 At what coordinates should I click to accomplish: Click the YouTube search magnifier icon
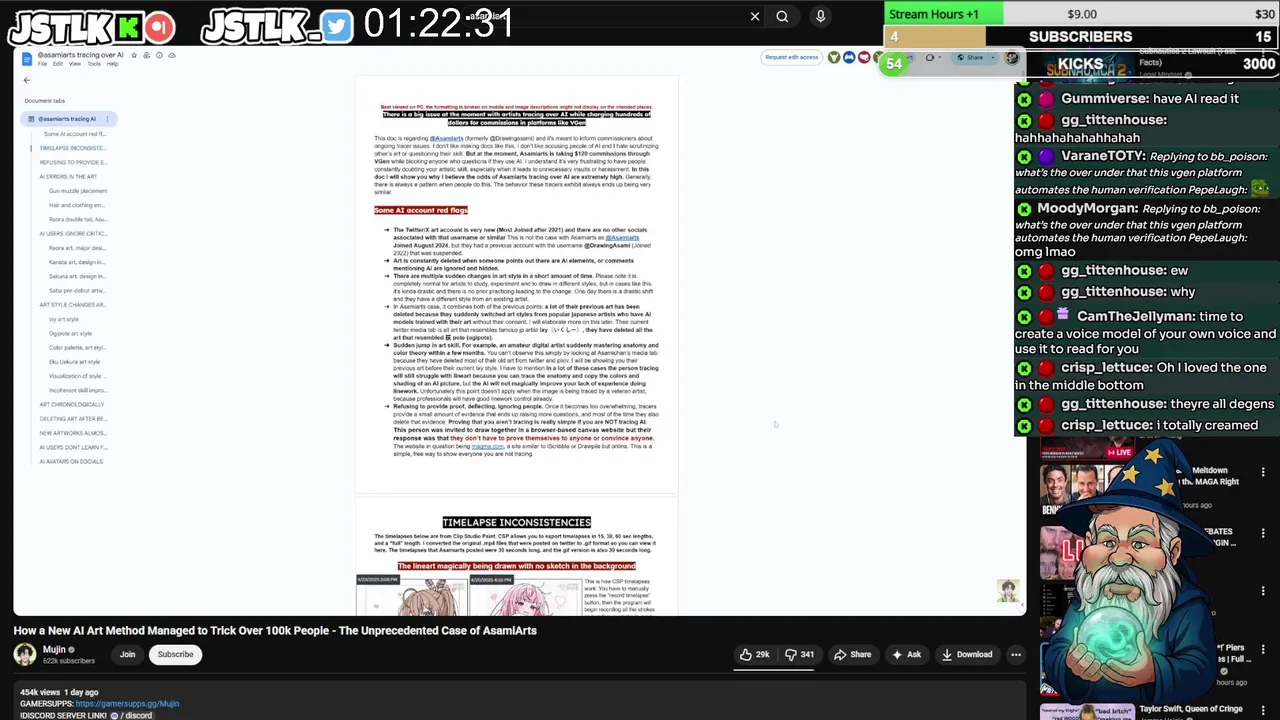pos(782,16)
